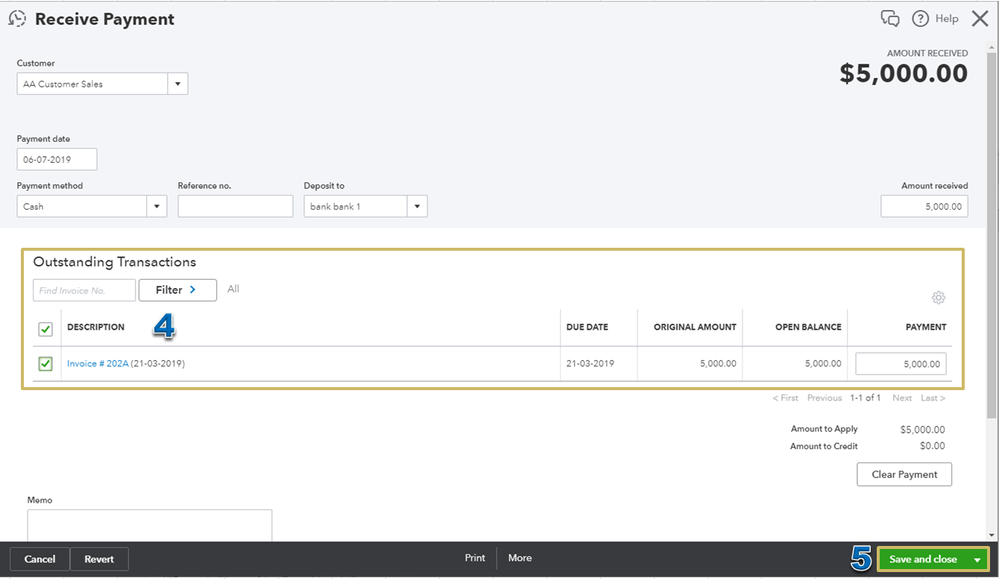Open the recent transactions clock icon

coord(17,19)
